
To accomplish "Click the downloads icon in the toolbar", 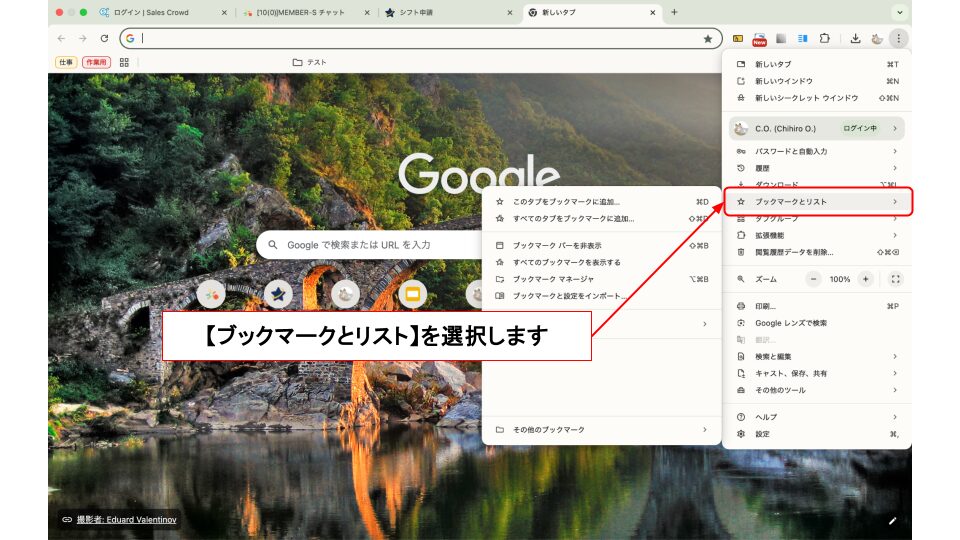I will pyautogui.click(x=855, y=39).
